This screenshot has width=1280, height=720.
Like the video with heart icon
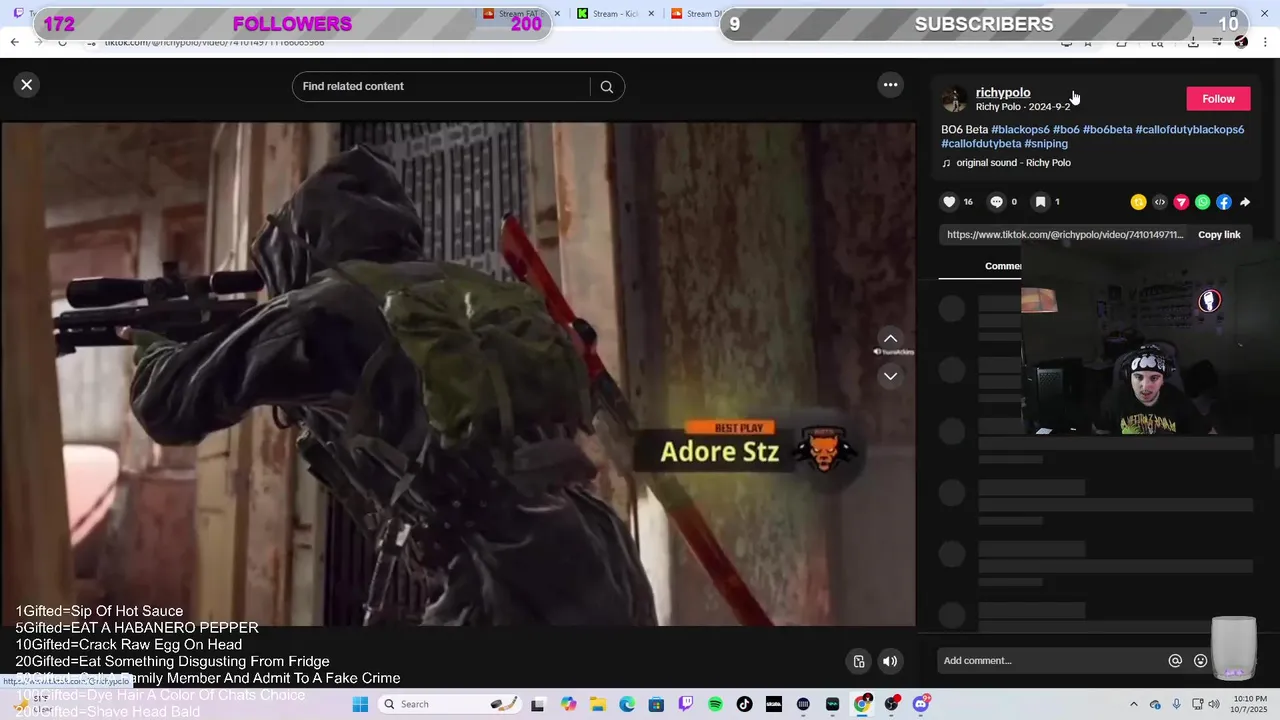(949, 202)
